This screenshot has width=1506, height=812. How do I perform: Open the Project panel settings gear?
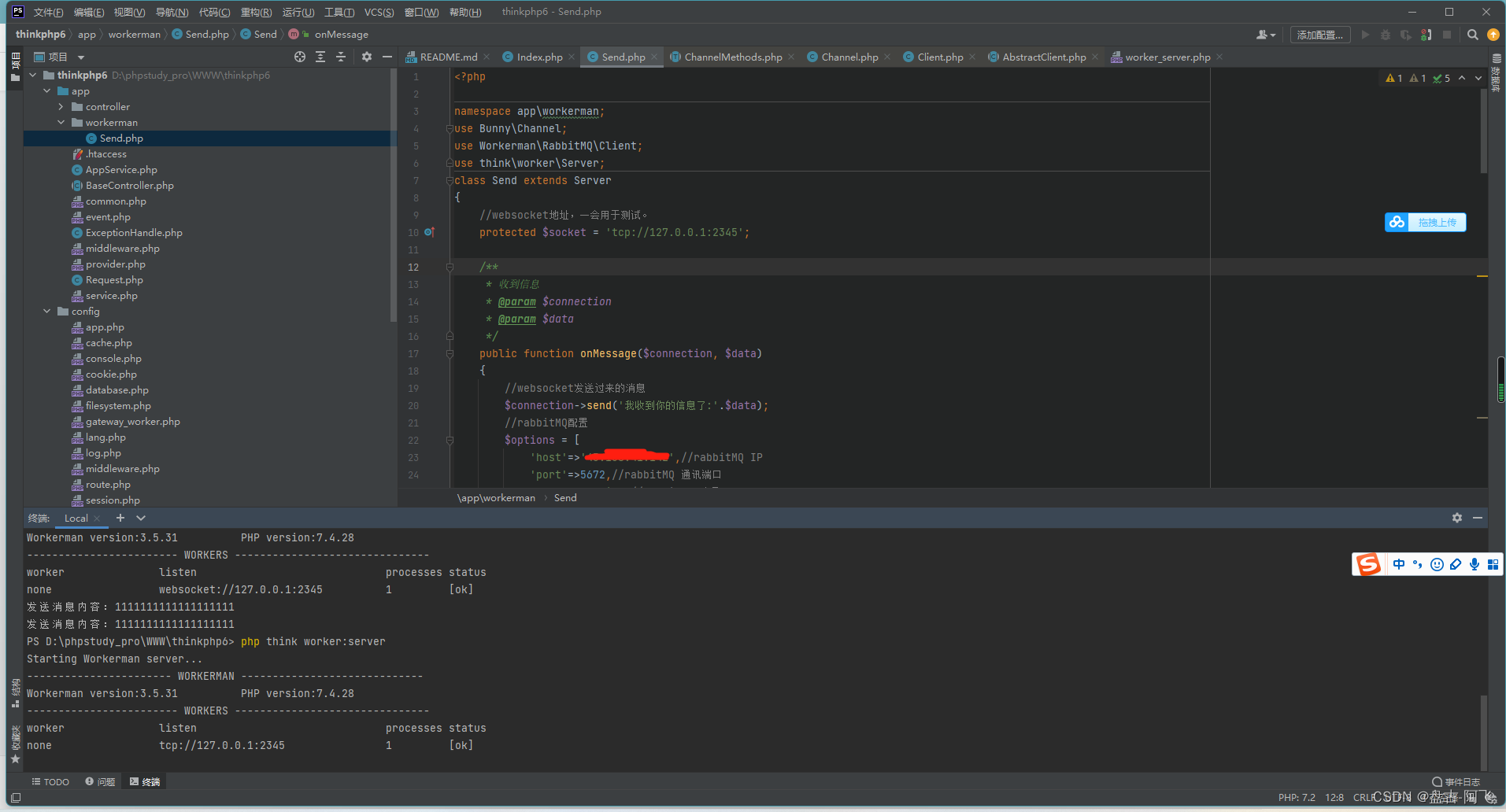[x=367, y=57]
